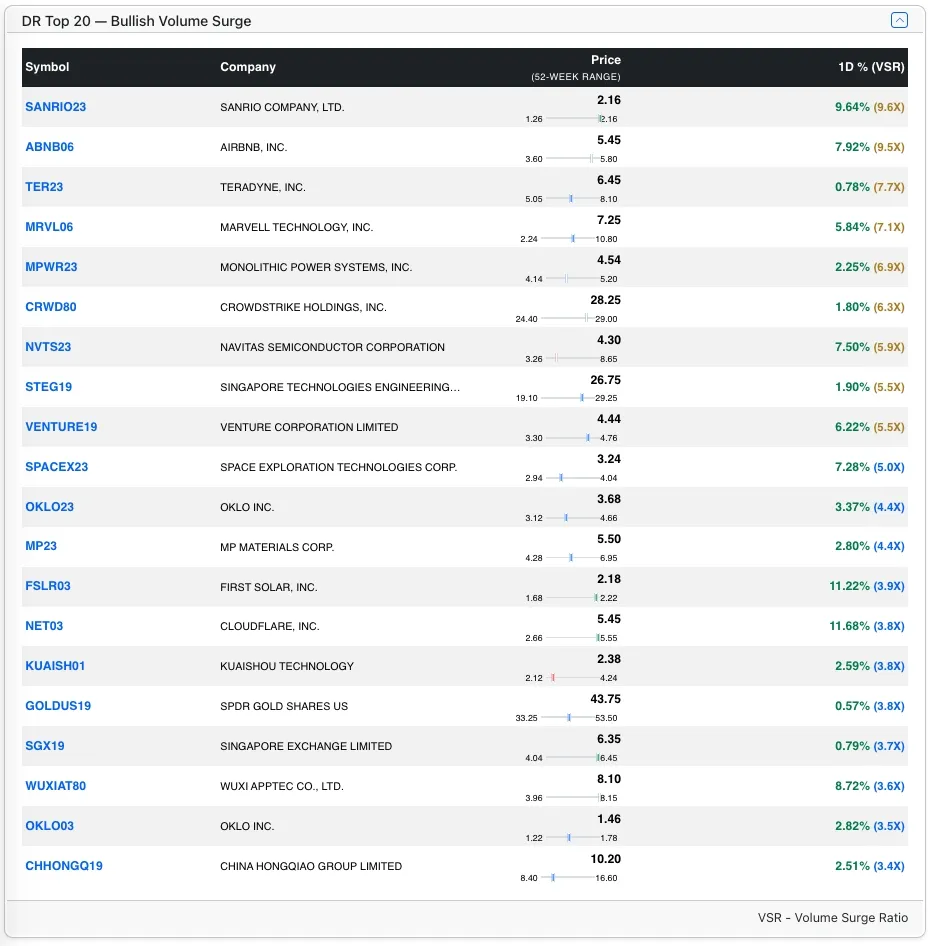
Task: Click the 11.22% (3.9X) change value
Action: (x=867, y=586)
